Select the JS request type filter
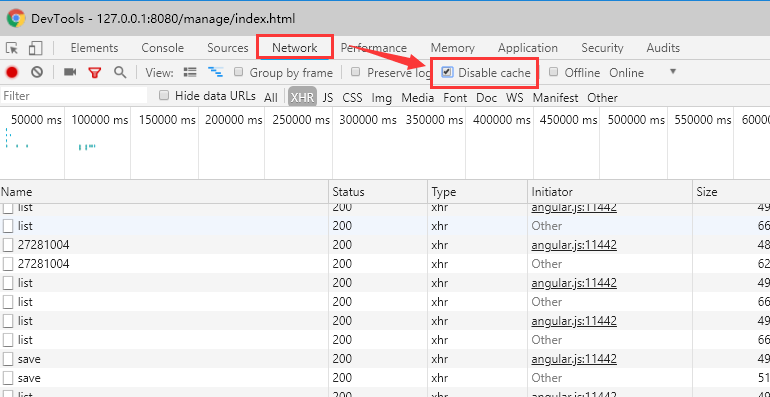Image resolution: width=770 pixels, height=397 pixels. click(x=328, y=98)
